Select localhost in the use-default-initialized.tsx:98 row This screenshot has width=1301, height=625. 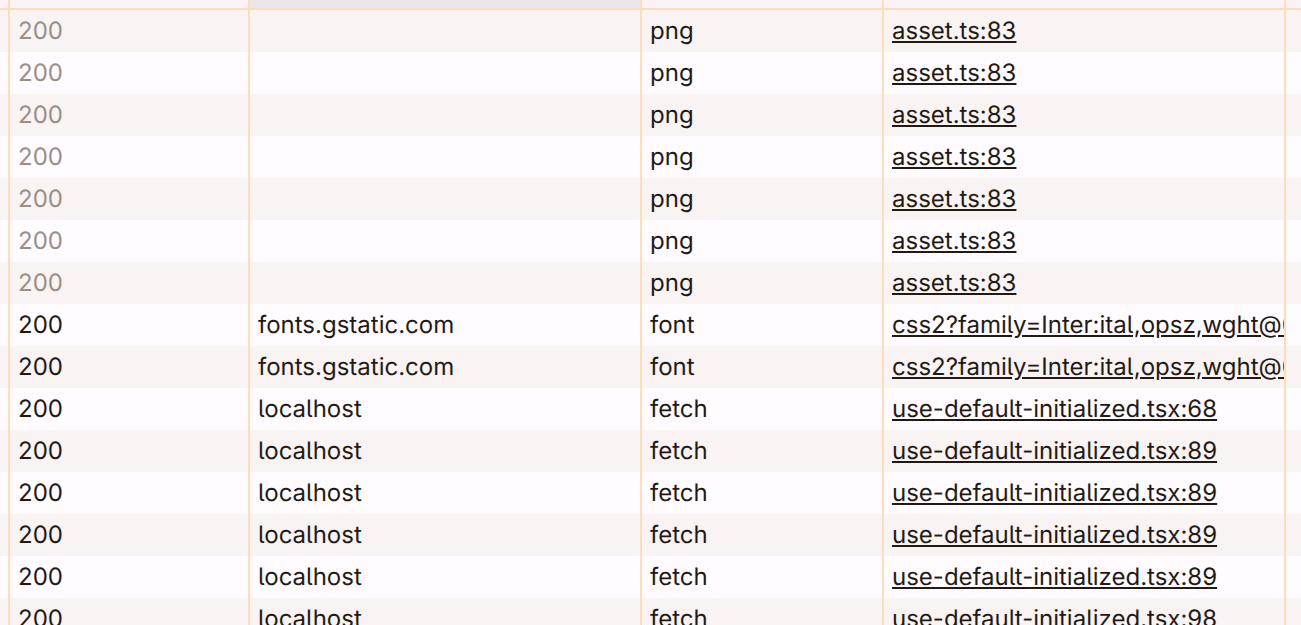tap(310, 617)
